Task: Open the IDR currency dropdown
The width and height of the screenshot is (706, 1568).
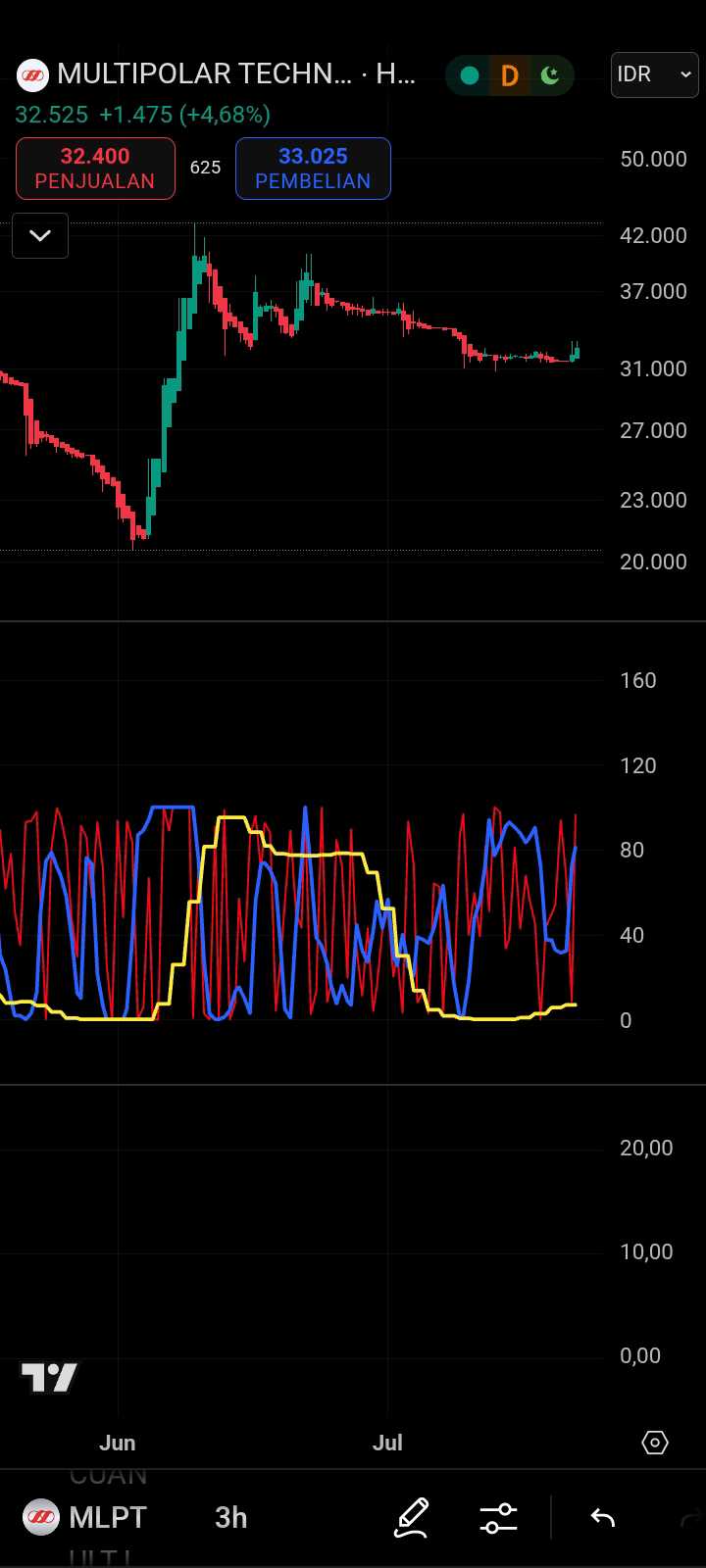Action: [x=655, y=74]
